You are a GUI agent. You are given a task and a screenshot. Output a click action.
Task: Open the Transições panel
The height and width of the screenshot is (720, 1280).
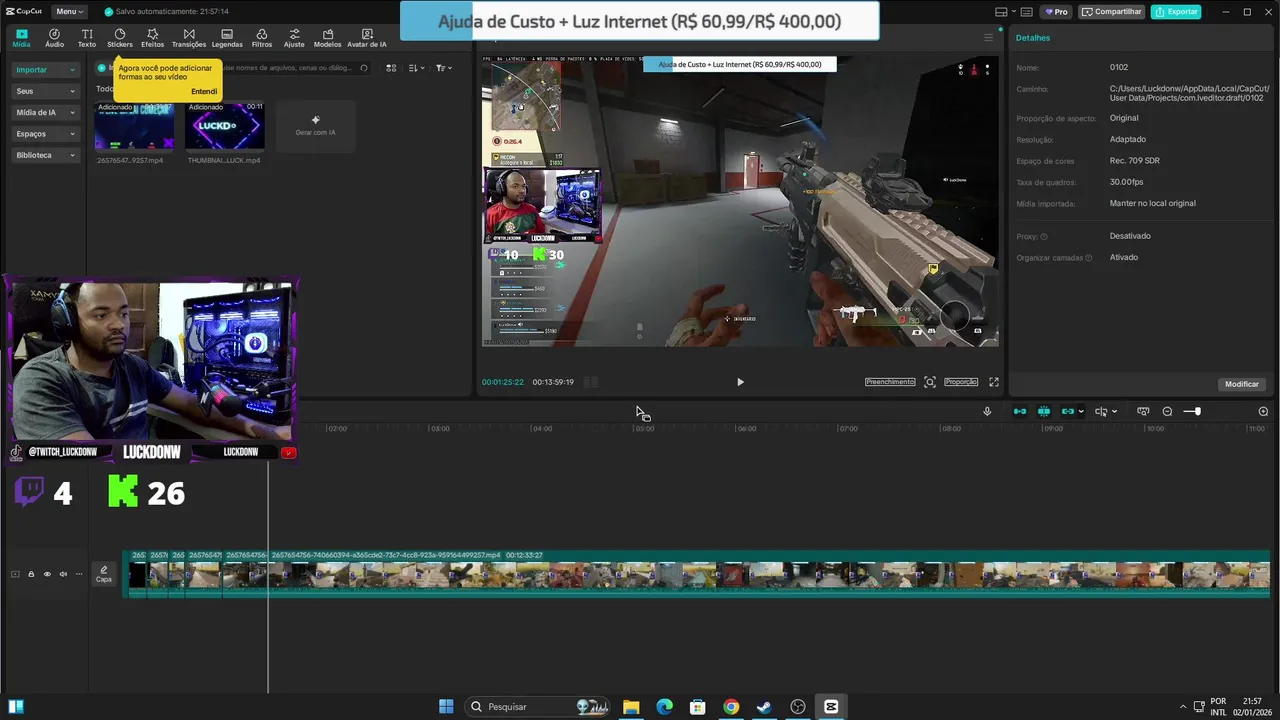pos(189,38)
